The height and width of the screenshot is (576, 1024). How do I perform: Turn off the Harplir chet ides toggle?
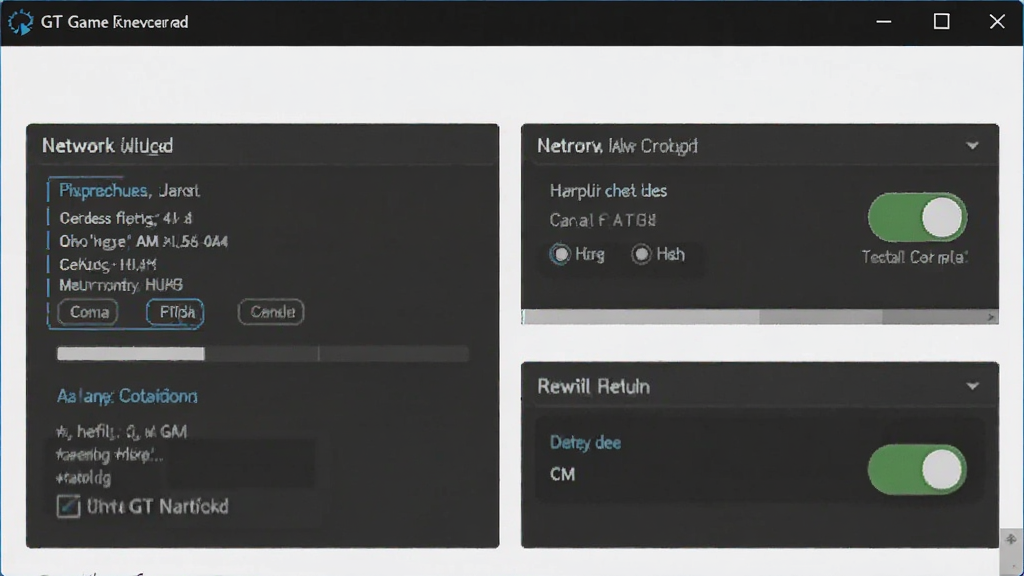click(x=917, y=217)
